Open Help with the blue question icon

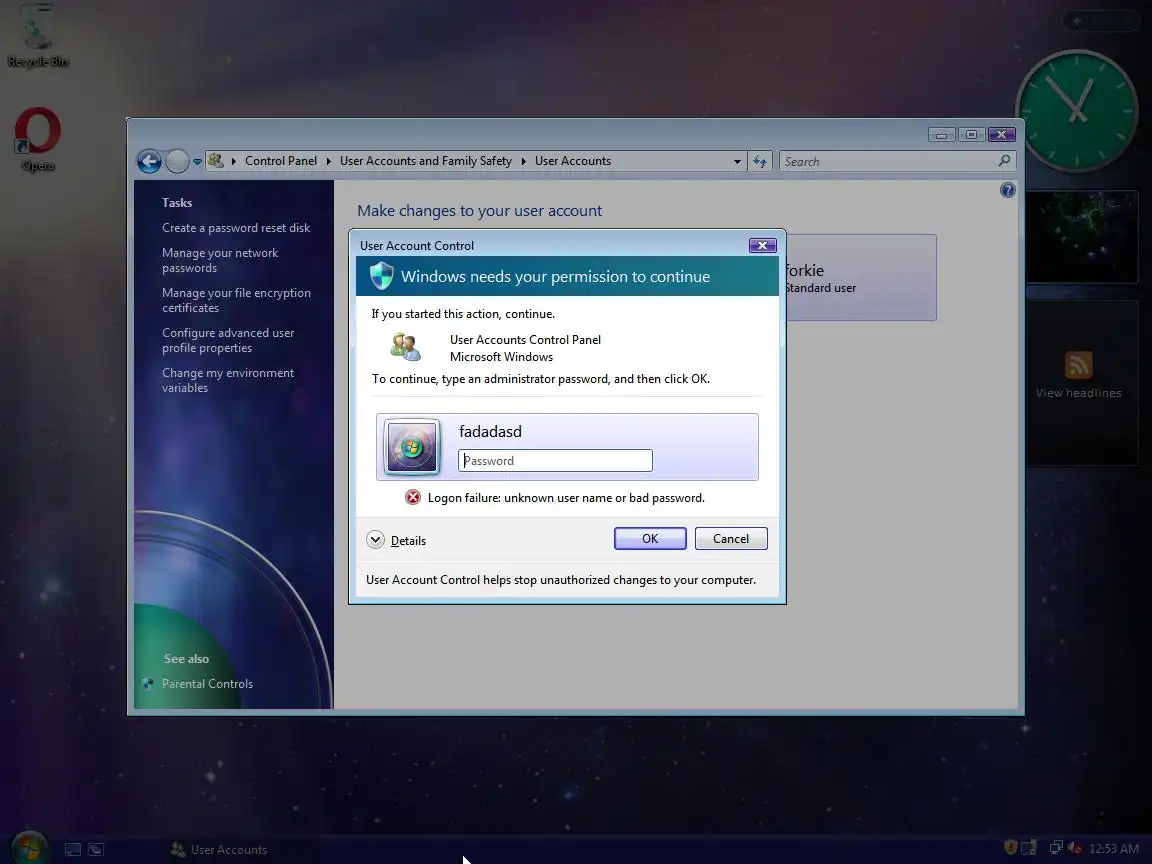coord(1007,190)
